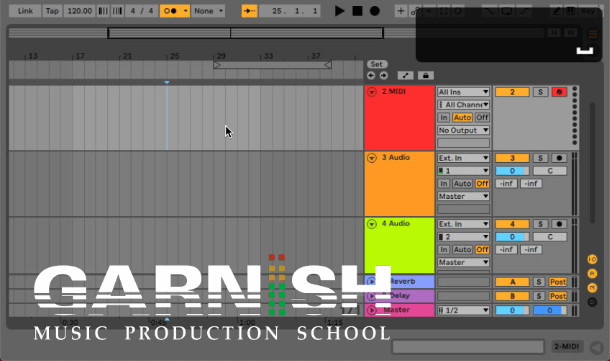610x361 pixels.
Task: Set 2 MIDI monitoring to Off
Action: tap(482, 117)
